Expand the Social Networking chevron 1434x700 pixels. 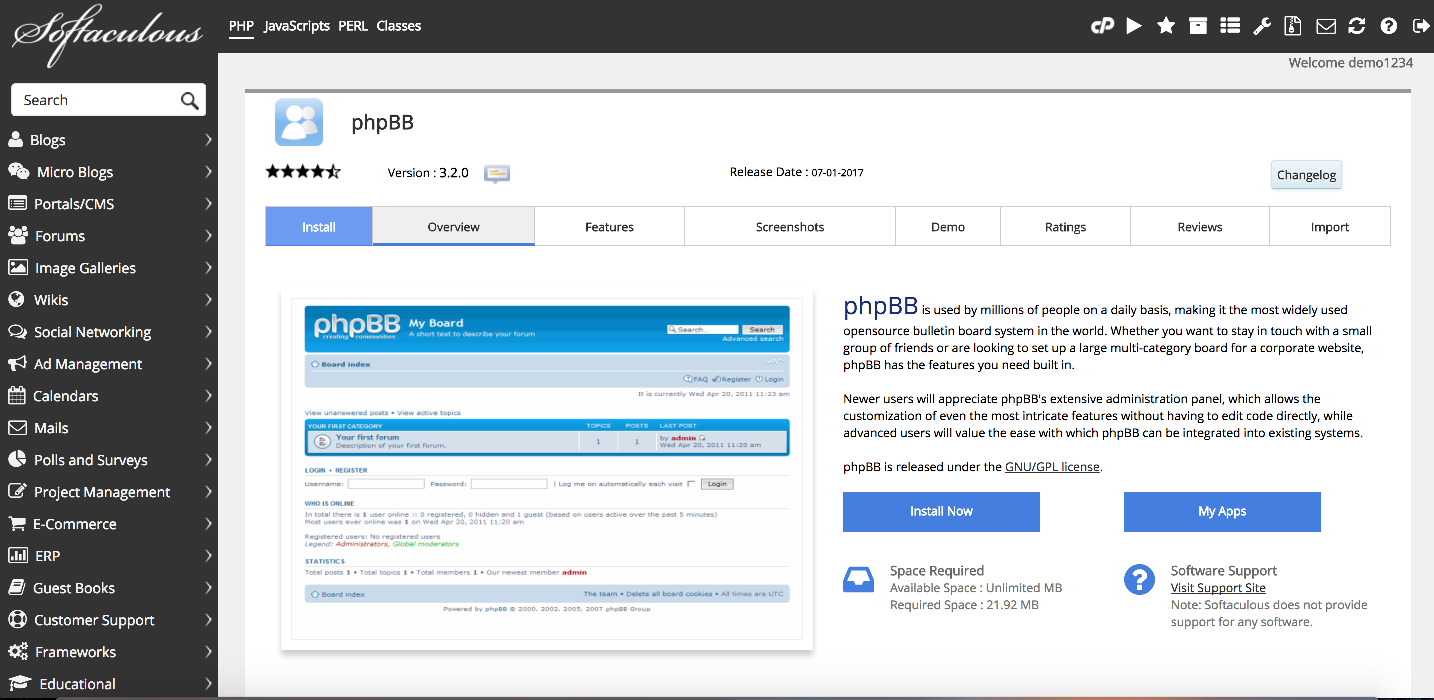point(208,332)
